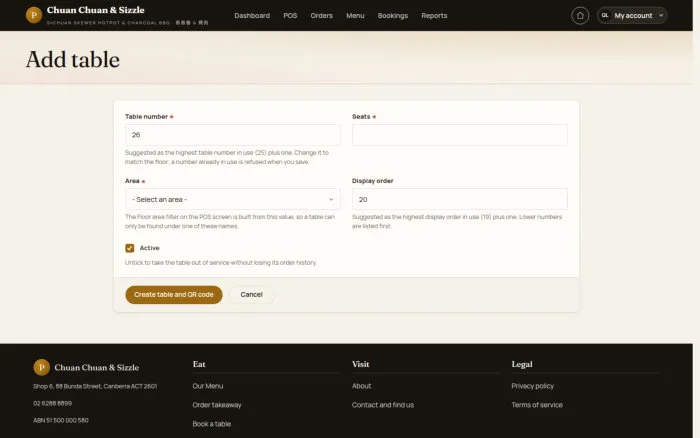Click the Shop 6, 88 Bunda Street address
The width and height of the screenshot is (700, 438).
(95, 386)
